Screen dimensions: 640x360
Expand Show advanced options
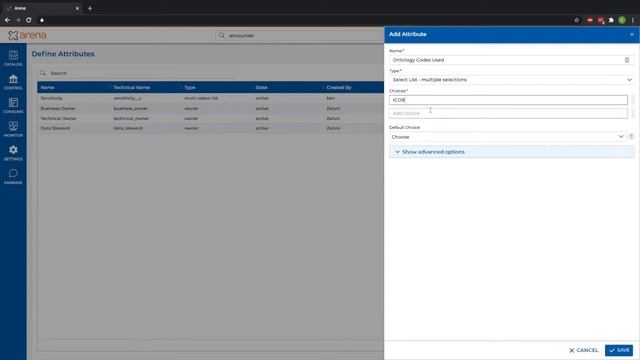click(511, 152)
